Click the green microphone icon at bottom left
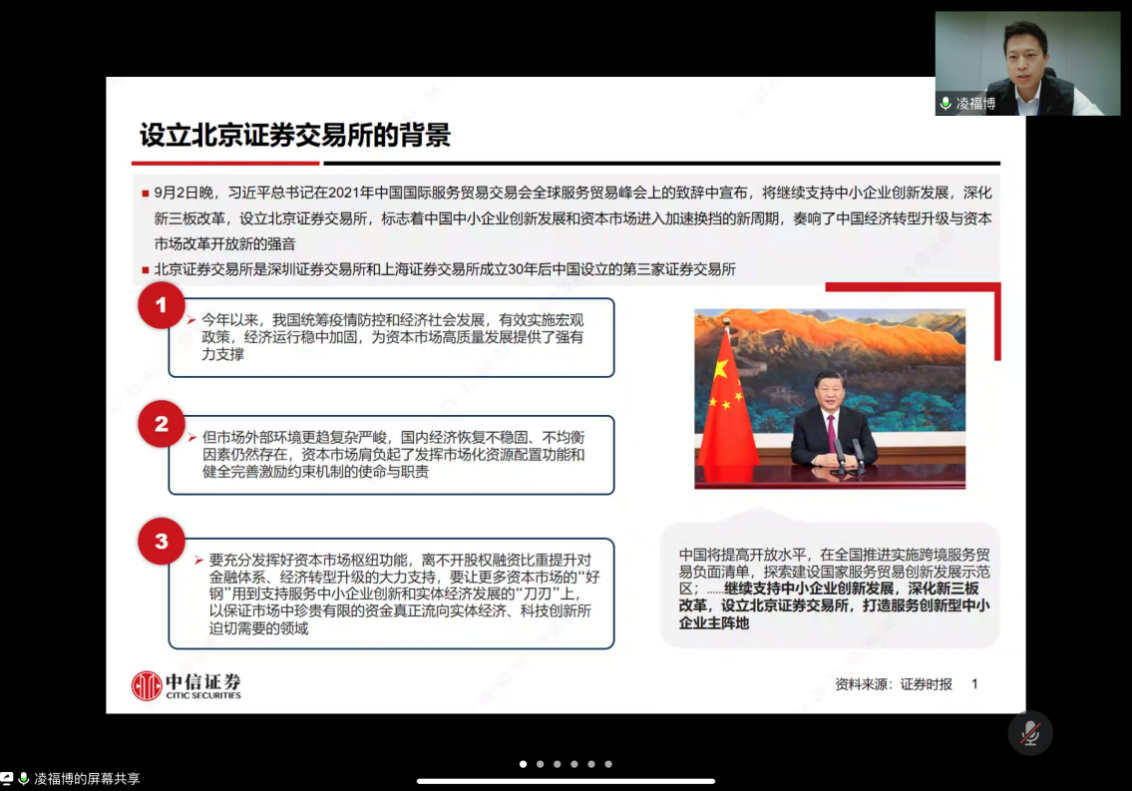 coord(23,778)
